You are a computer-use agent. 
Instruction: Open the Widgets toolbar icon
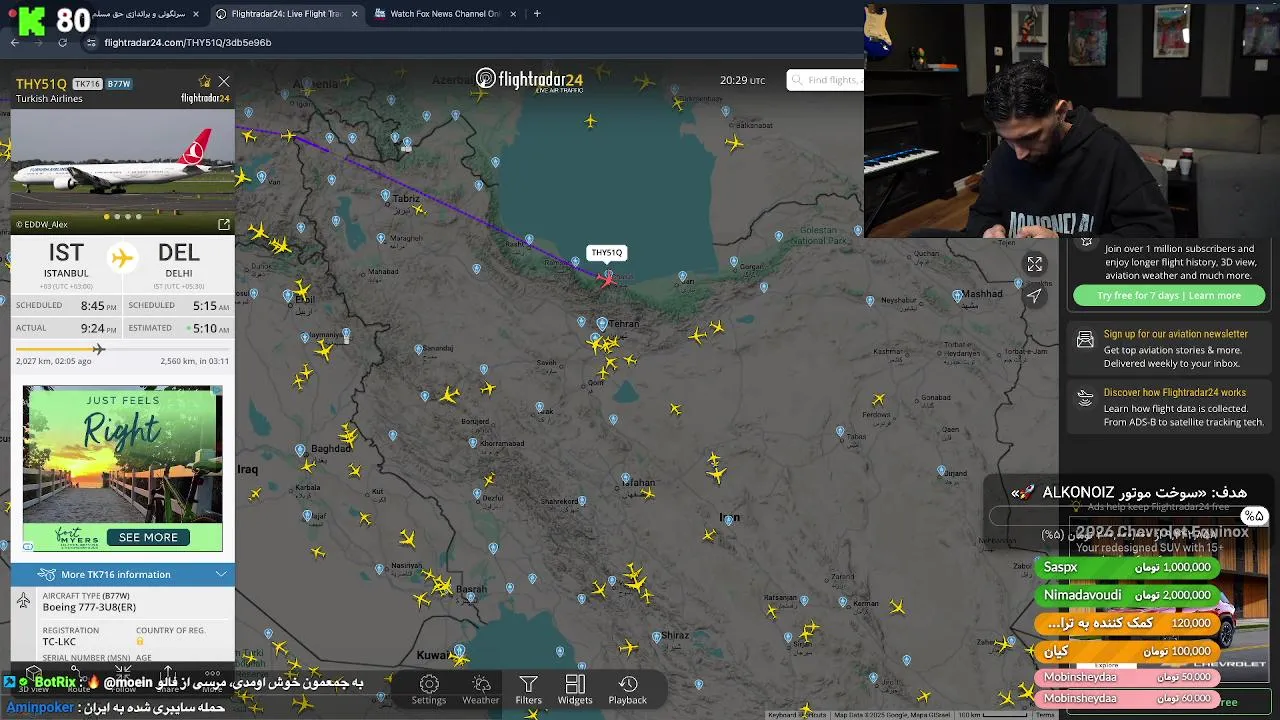coord(575,684)
